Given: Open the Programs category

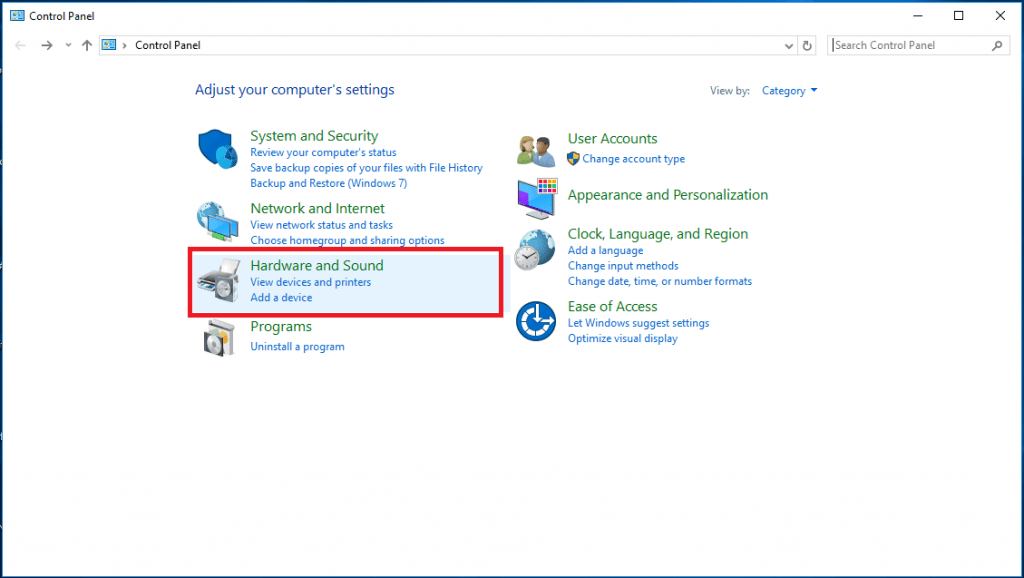Looking at the screenshot, I should pyautogui.click(x=281, y=327).
